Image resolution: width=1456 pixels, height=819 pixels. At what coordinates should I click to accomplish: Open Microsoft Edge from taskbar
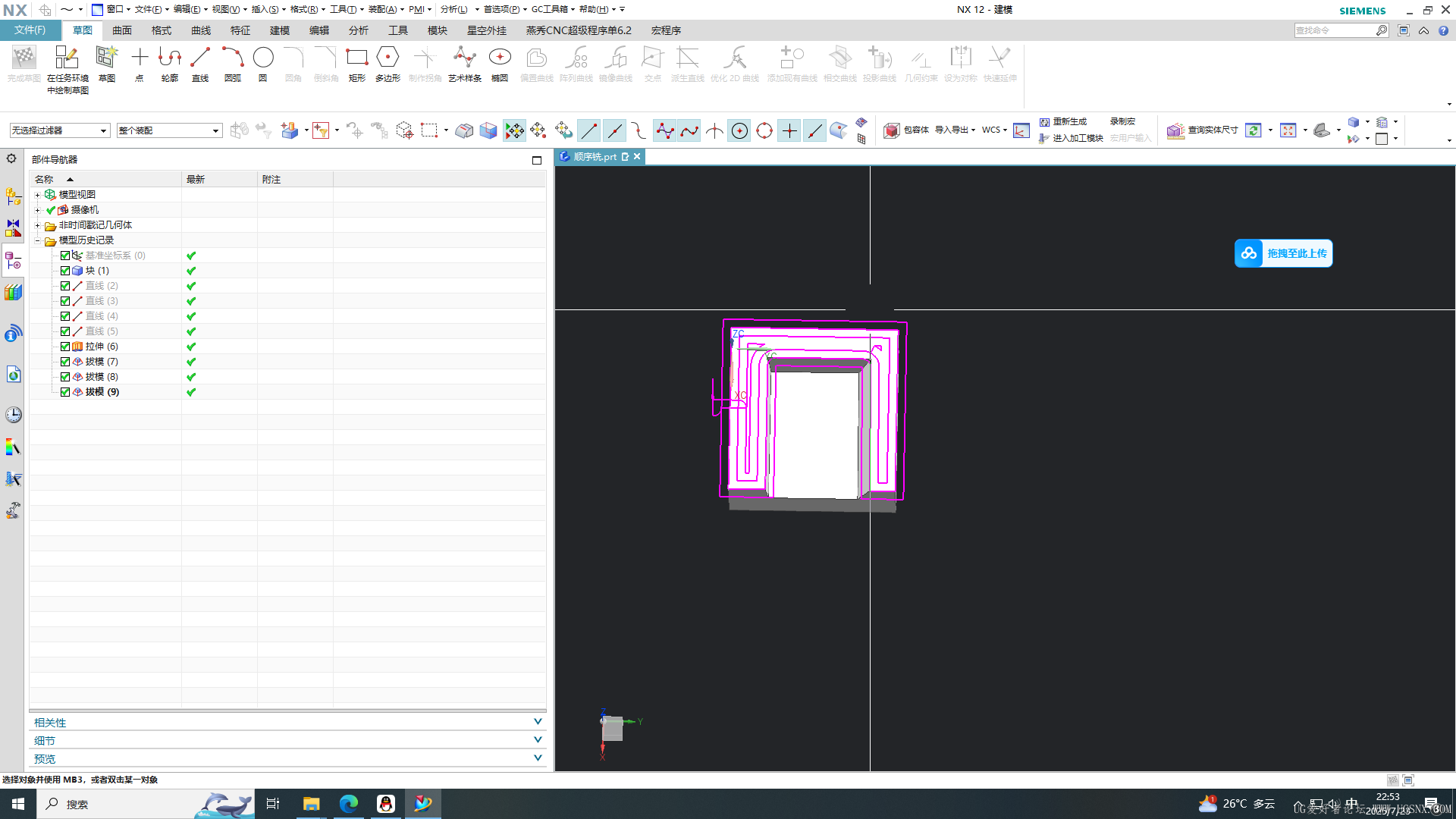pyautogui.click(x=349, y=804)
